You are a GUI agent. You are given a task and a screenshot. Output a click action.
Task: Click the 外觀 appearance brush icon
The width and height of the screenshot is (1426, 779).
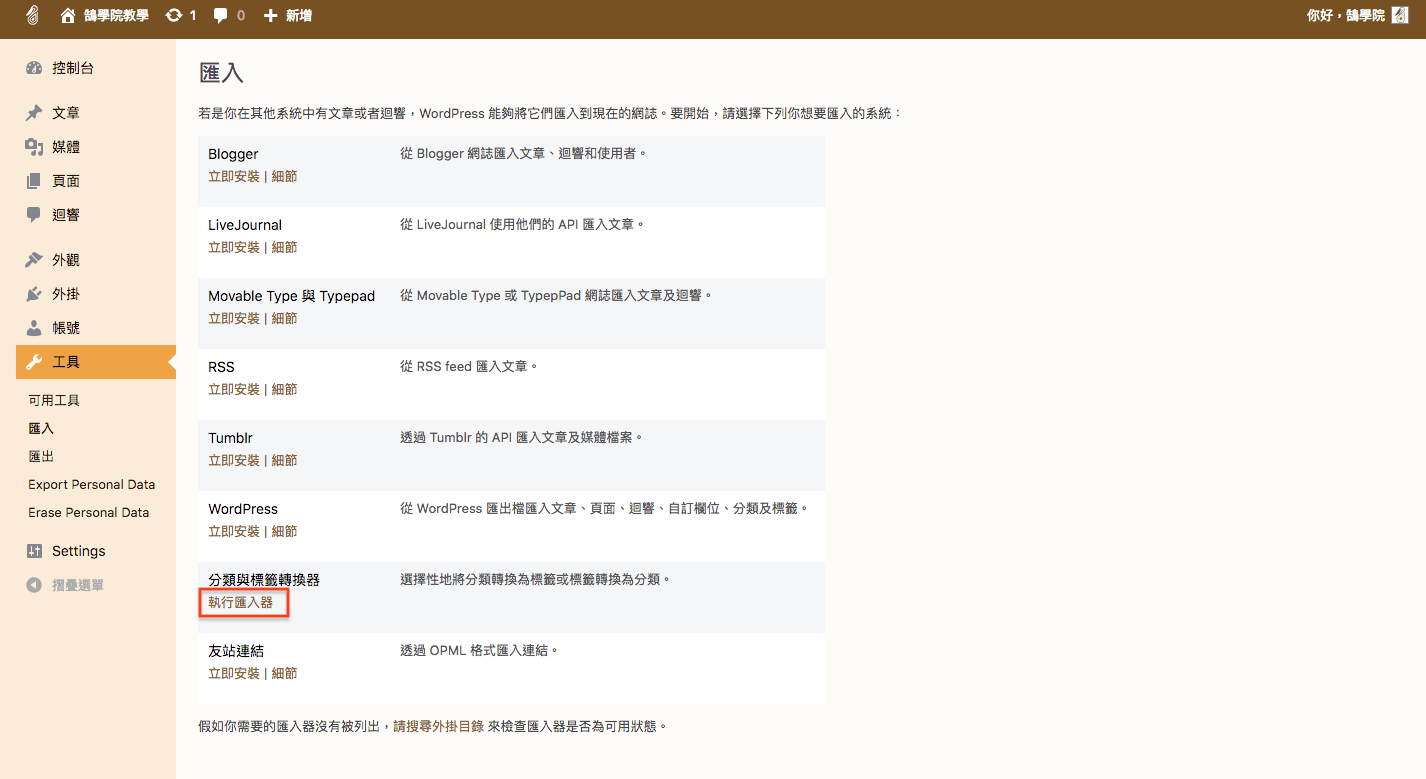coord(34,260)
